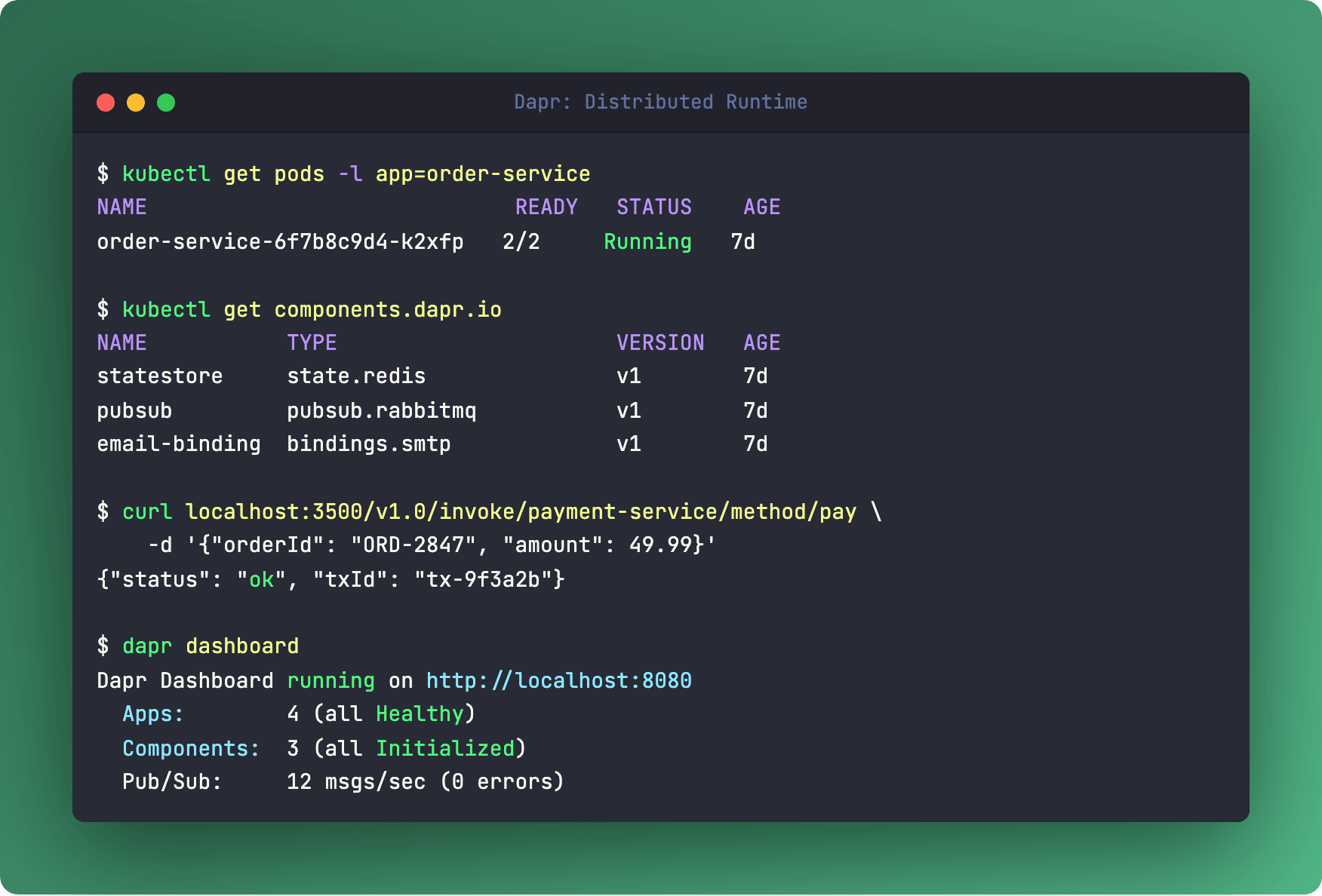The image size is (1322, 896).
Task: Click the 7d age in the pod row
Action: (743, 241)
